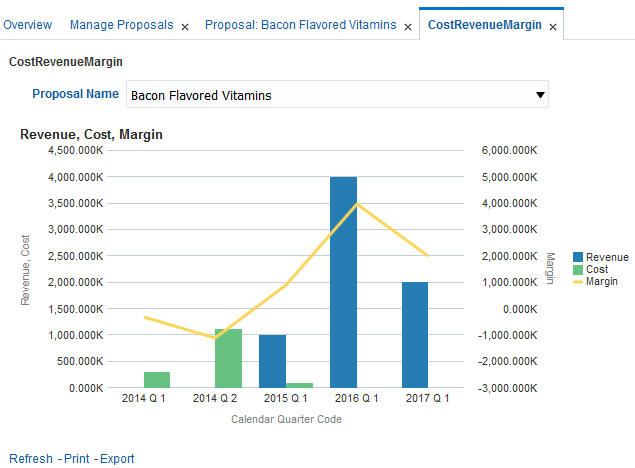Click the Print link

[77, 459]
